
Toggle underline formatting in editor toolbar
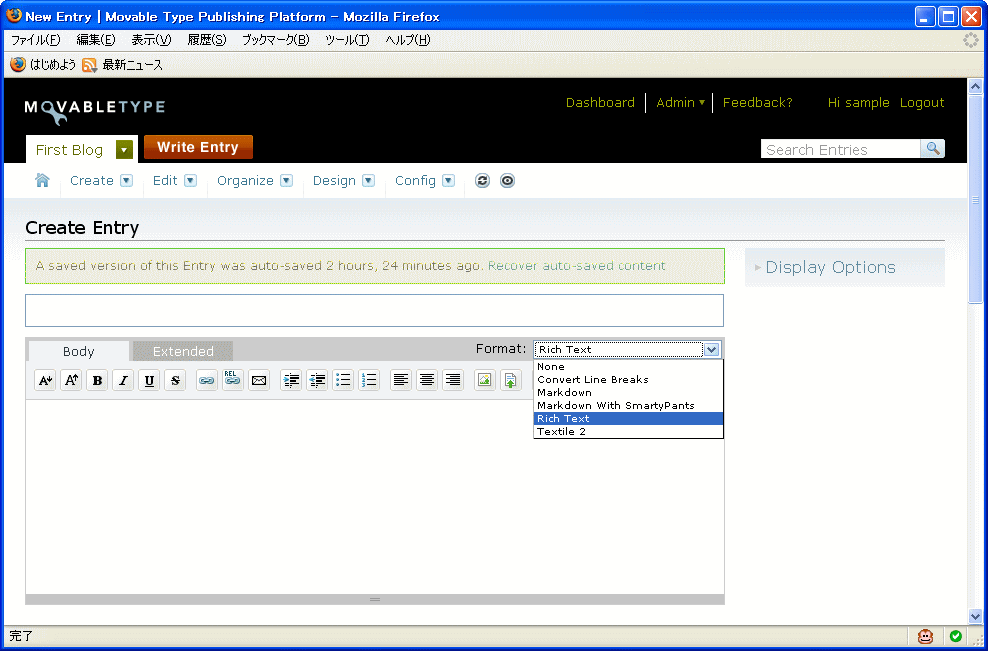[x=149, y=380]
